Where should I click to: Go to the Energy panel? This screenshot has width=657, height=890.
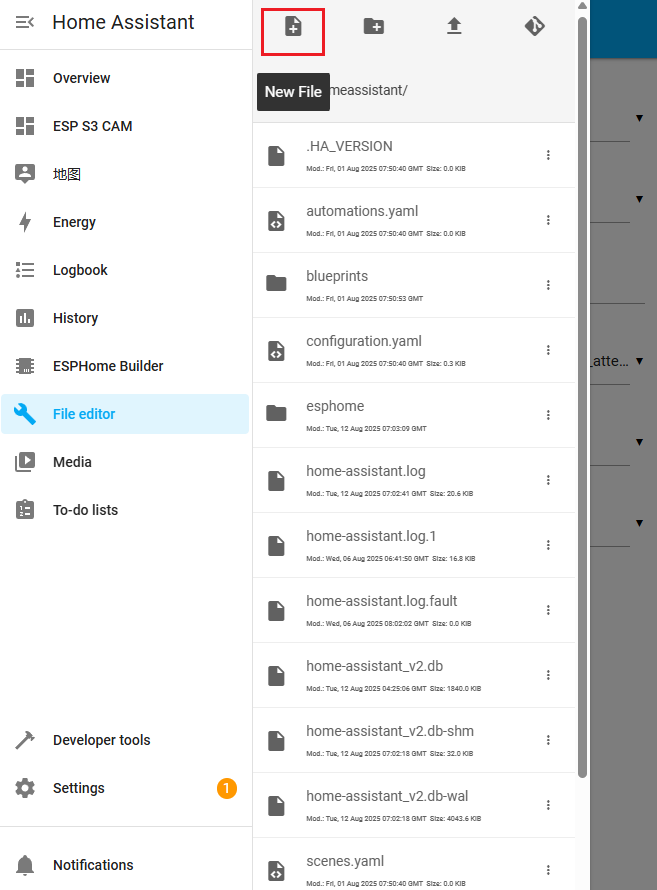[x=125, y=222]
